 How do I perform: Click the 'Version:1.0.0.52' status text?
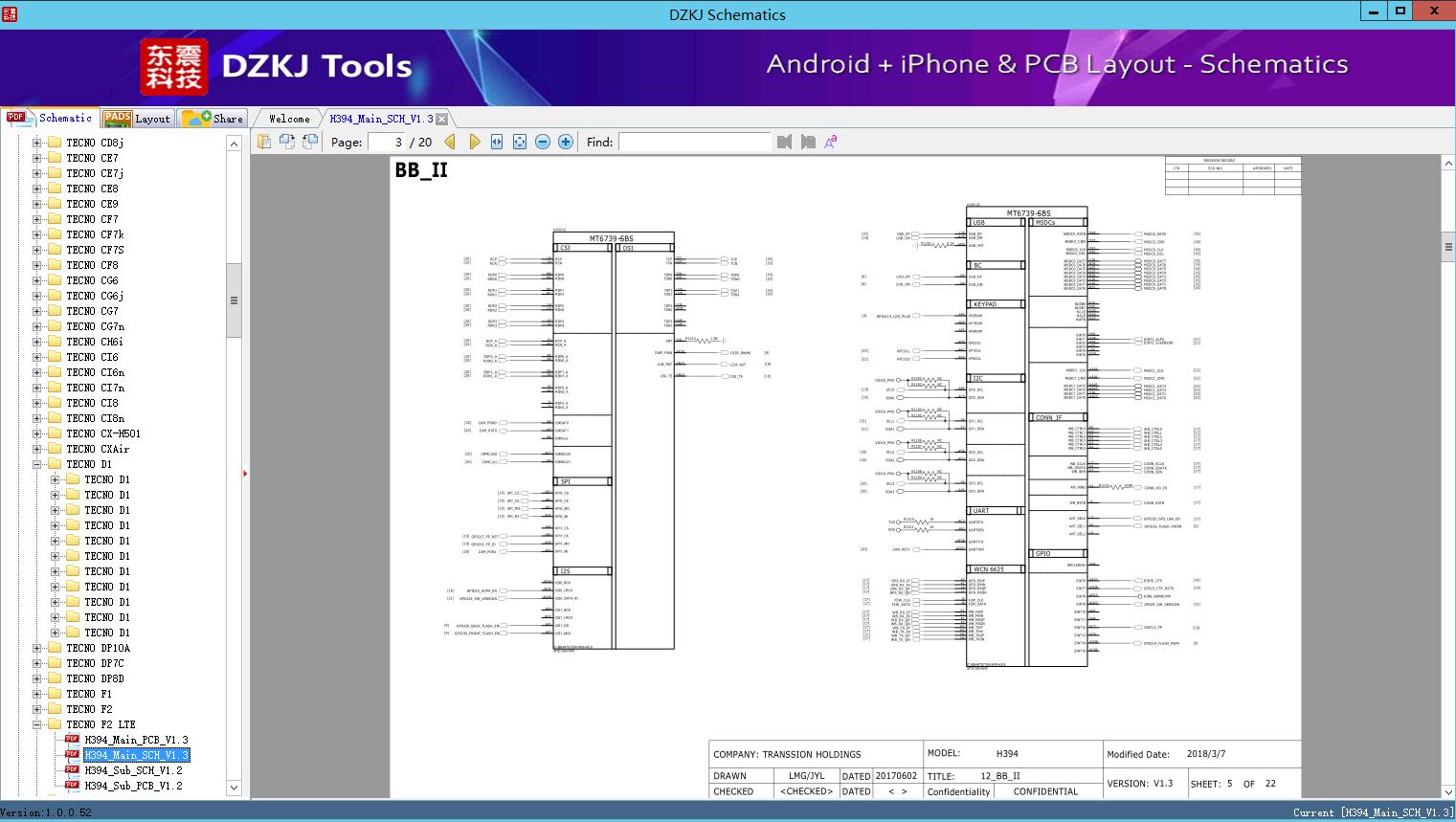point(46,812)
